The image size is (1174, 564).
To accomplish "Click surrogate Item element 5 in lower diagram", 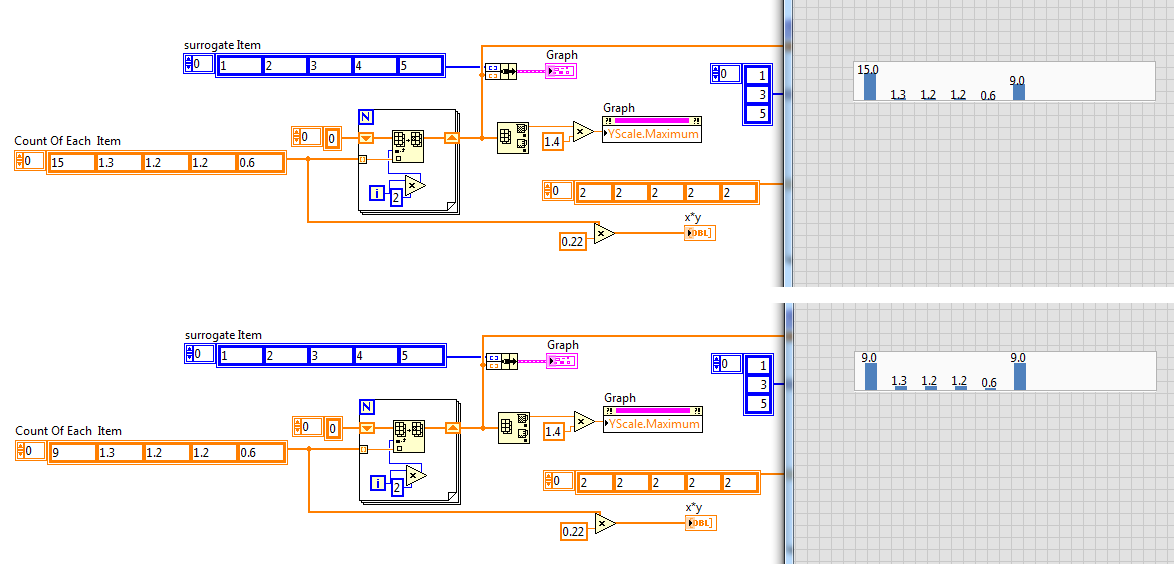I will (x=421, y=355).
